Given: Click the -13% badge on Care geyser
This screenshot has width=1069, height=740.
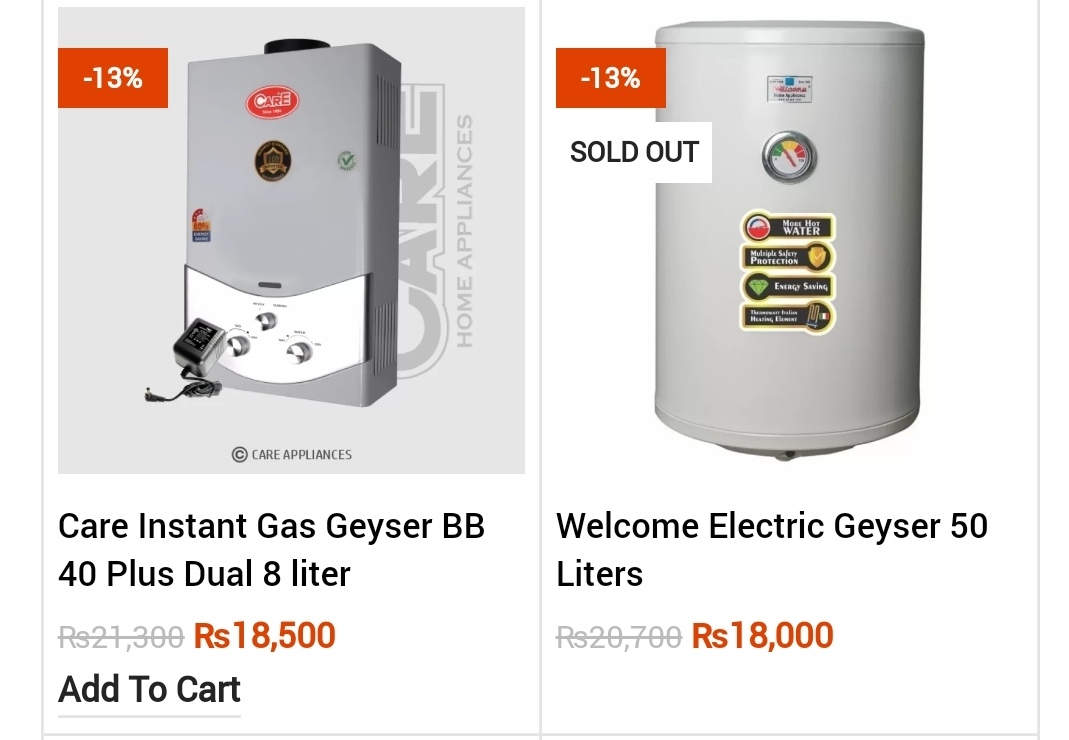Looking at the screenshot, I should pos(112,78).
